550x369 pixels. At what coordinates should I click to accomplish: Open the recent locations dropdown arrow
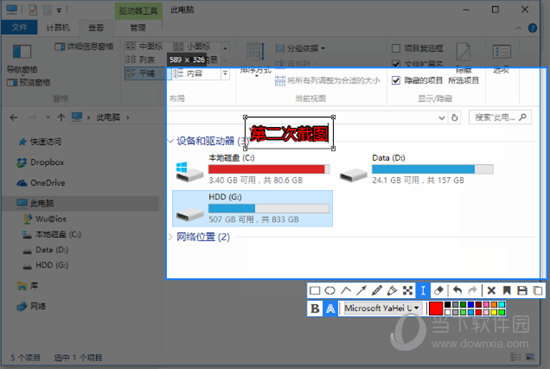click(x=48, y=118)
